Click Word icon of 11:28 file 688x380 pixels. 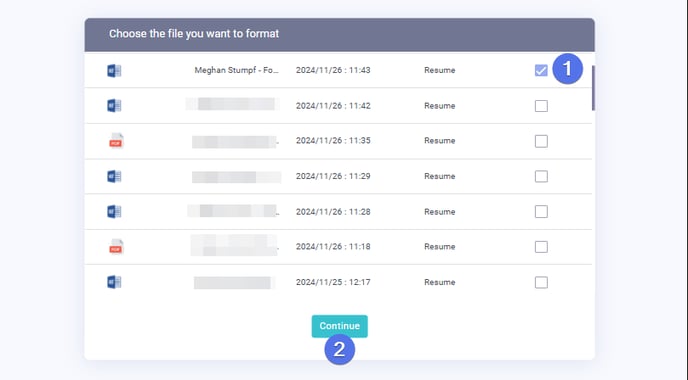pos(114,212)
